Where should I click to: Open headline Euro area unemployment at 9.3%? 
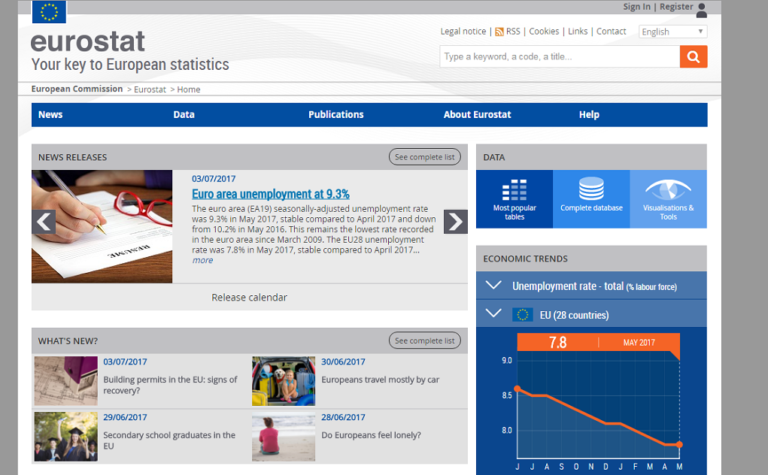coord(270,194)
